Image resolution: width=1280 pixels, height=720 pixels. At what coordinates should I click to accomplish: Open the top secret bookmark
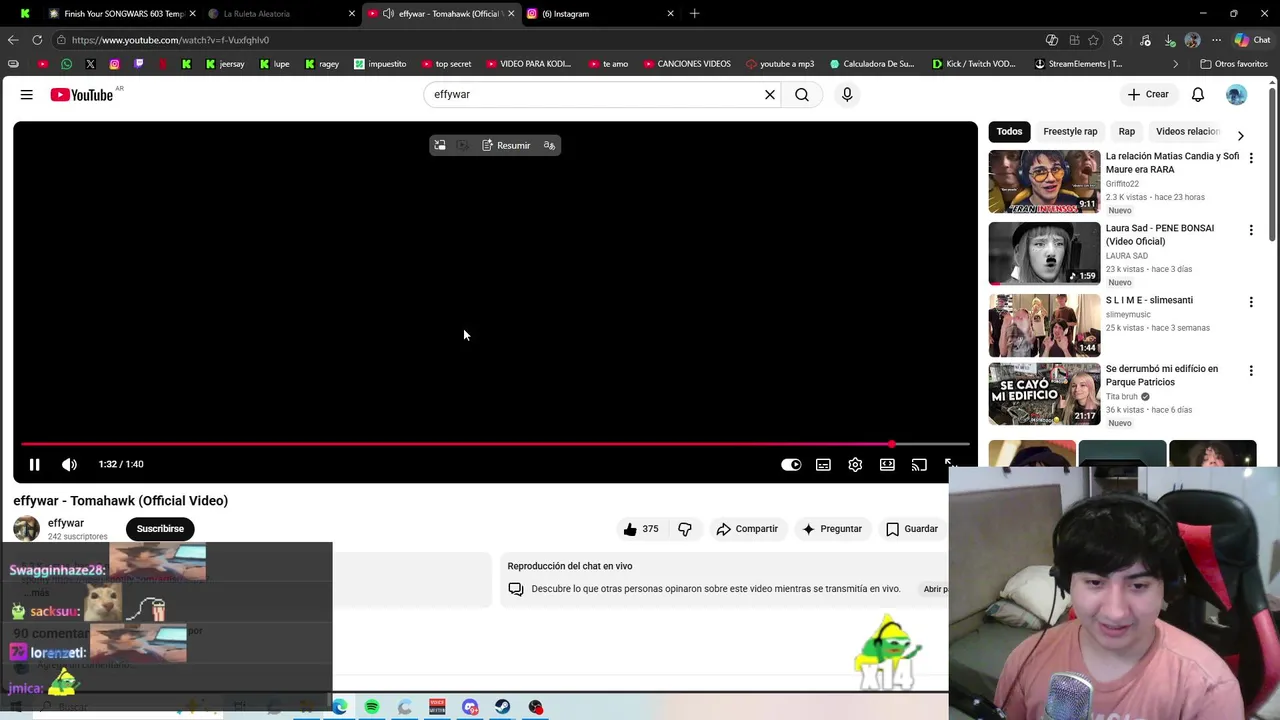[446, 64]
